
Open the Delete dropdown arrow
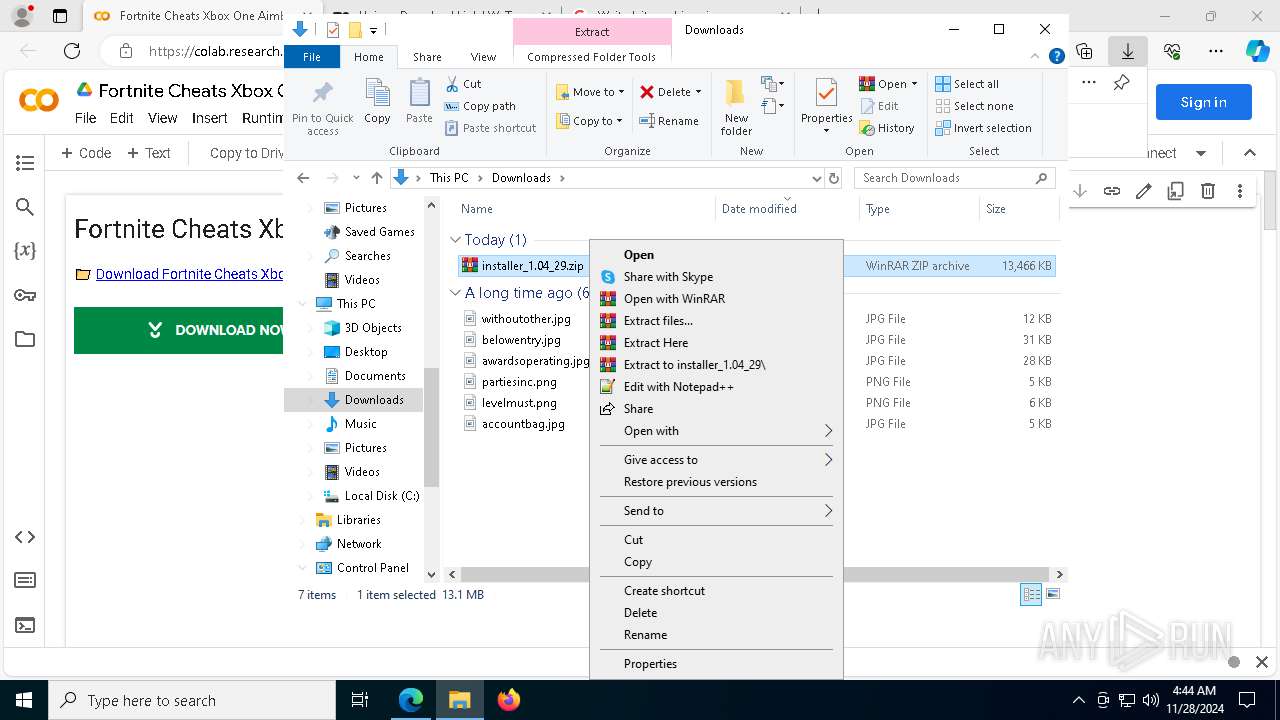pyautogui.click(x=698, y=92)
